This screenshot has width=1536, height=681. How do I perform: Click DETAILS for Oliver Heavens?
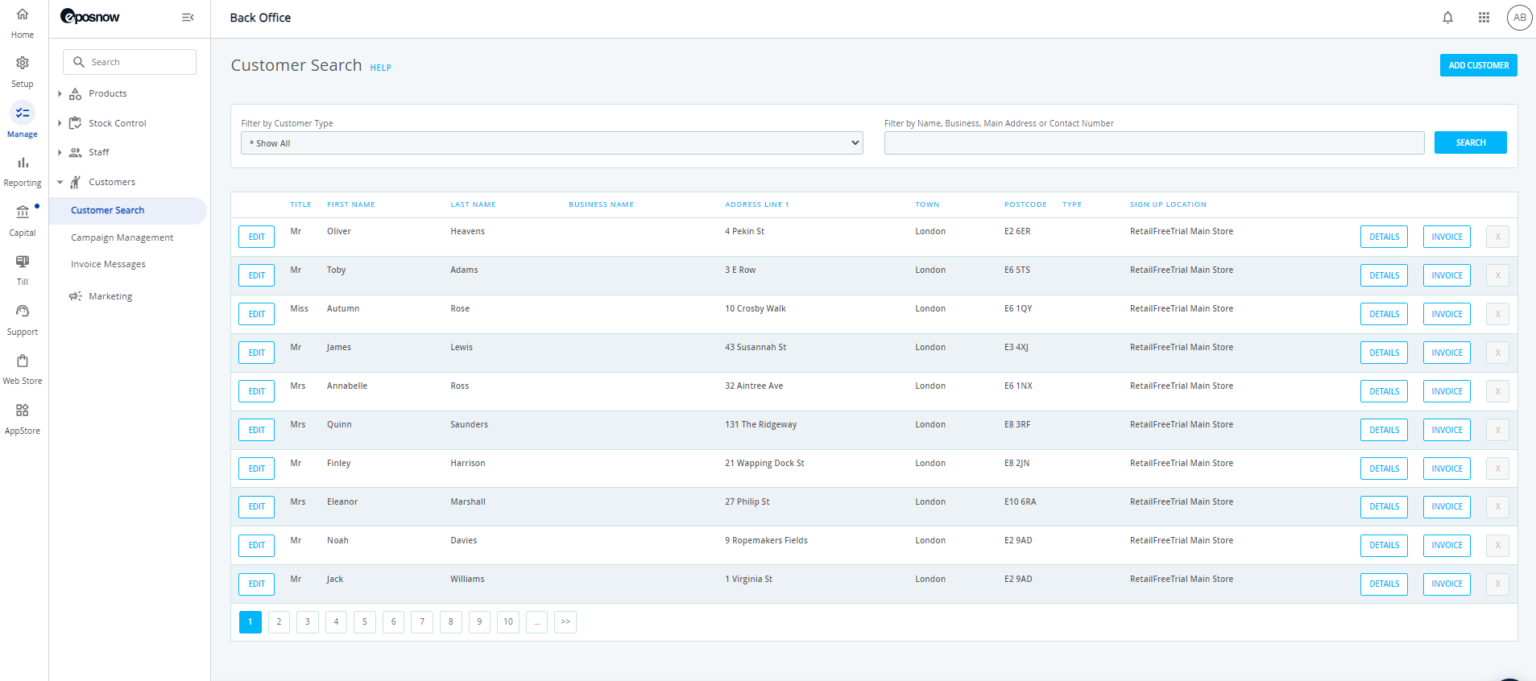[1383, 237]
